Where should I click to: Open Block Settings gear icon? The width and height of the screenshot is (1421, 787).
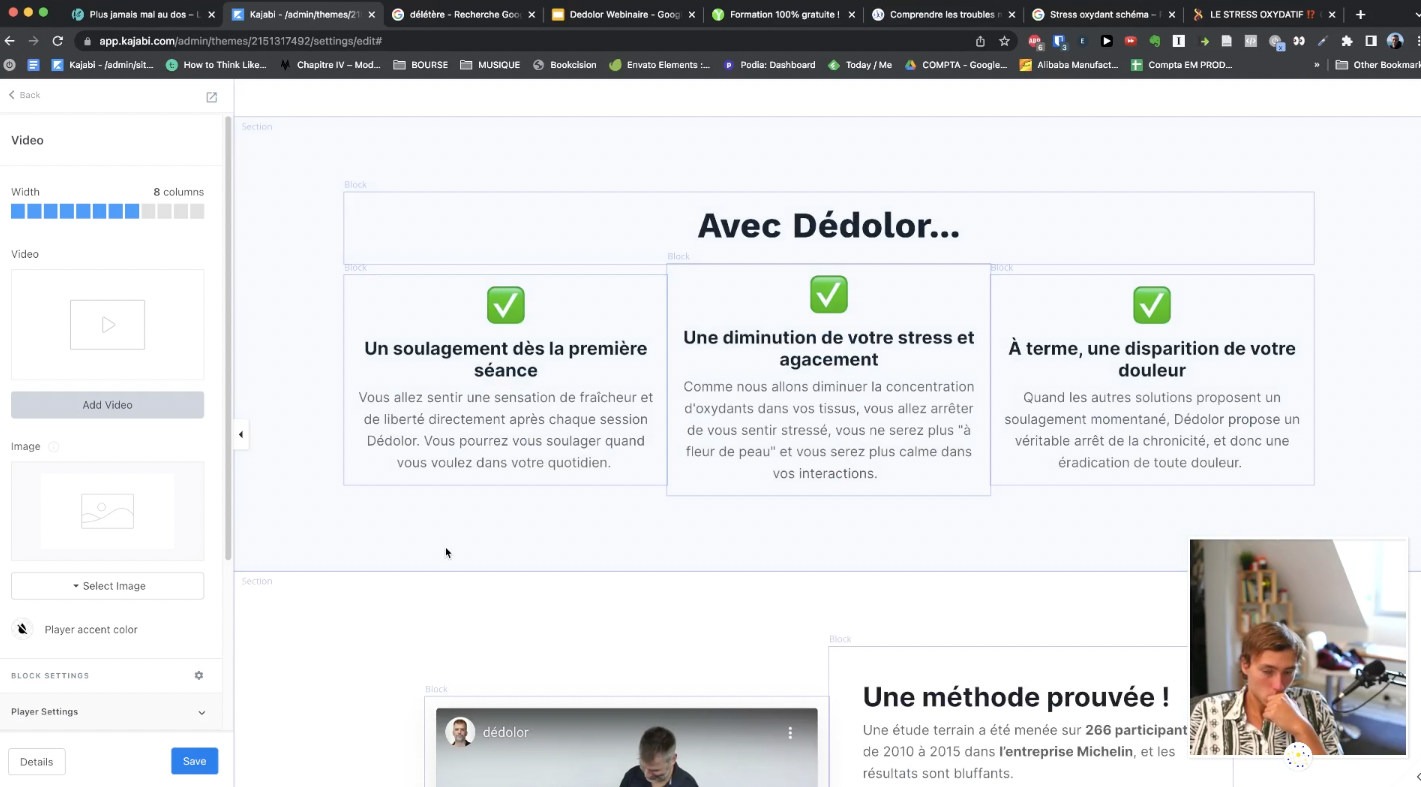click(199, 676)
